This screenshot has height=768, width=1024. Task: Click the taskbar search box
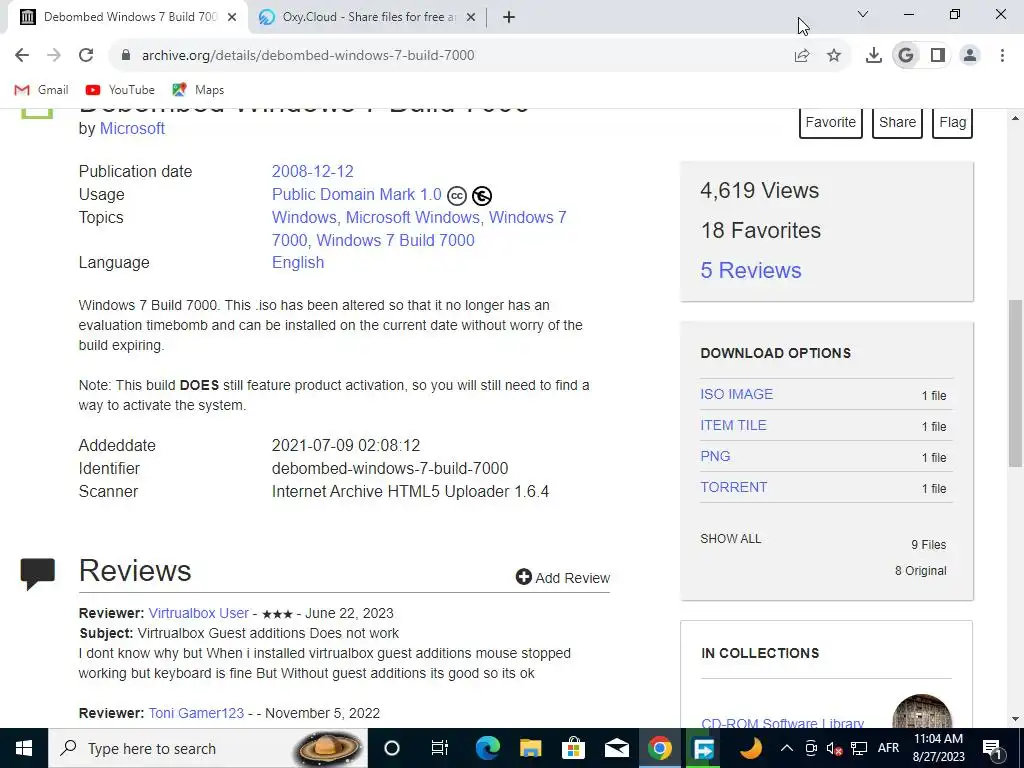coord(208,748)
